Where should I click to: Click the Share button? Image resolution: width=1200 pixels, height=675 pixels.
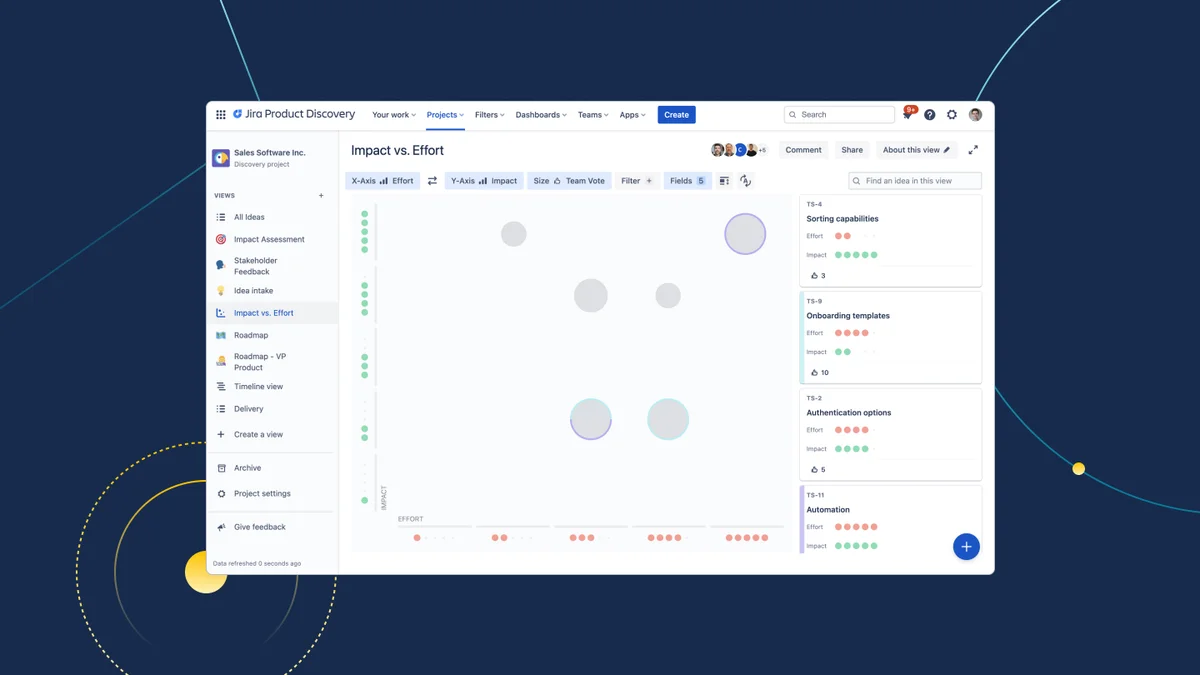(851, 149)
